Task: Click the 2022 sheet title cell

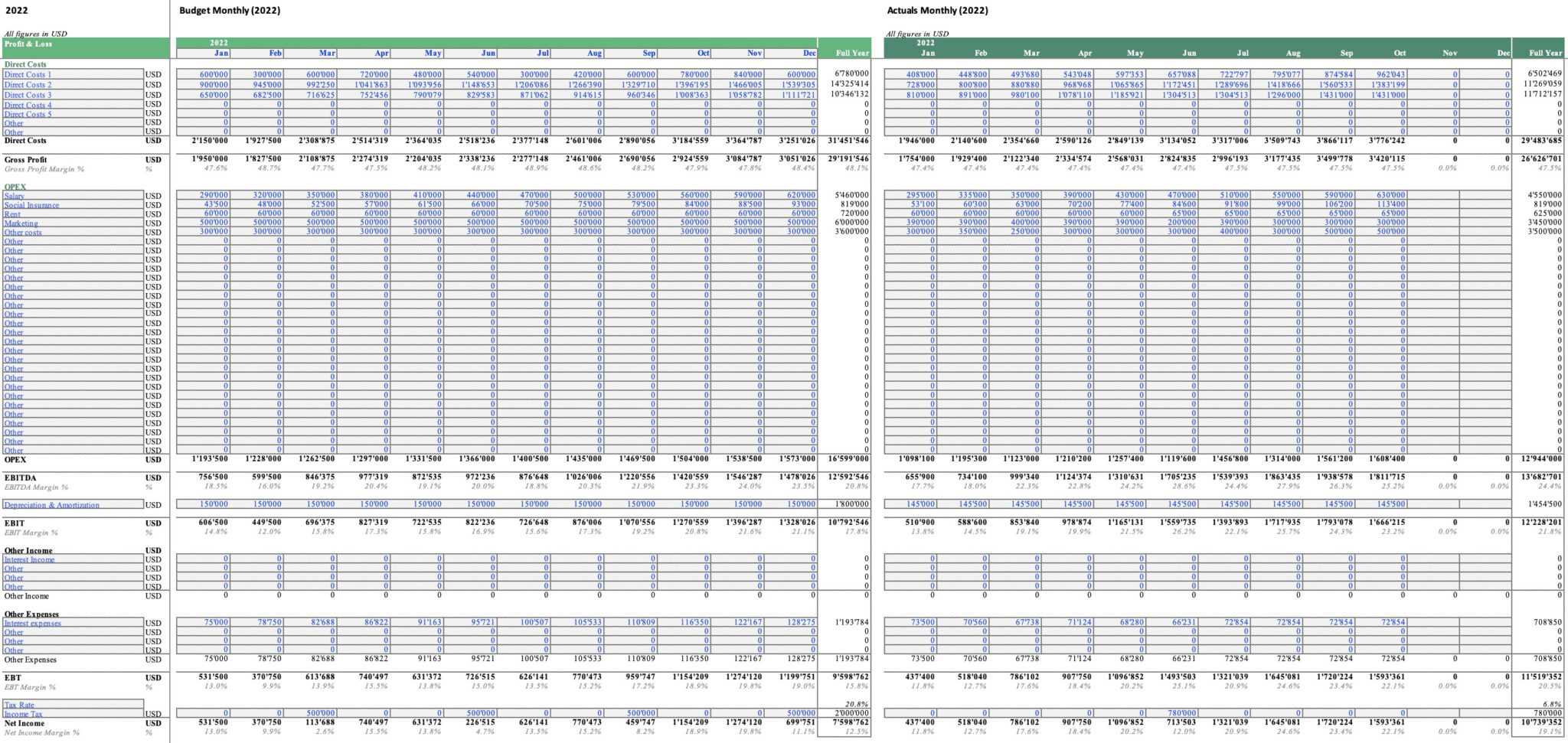Action: (17, 11)
